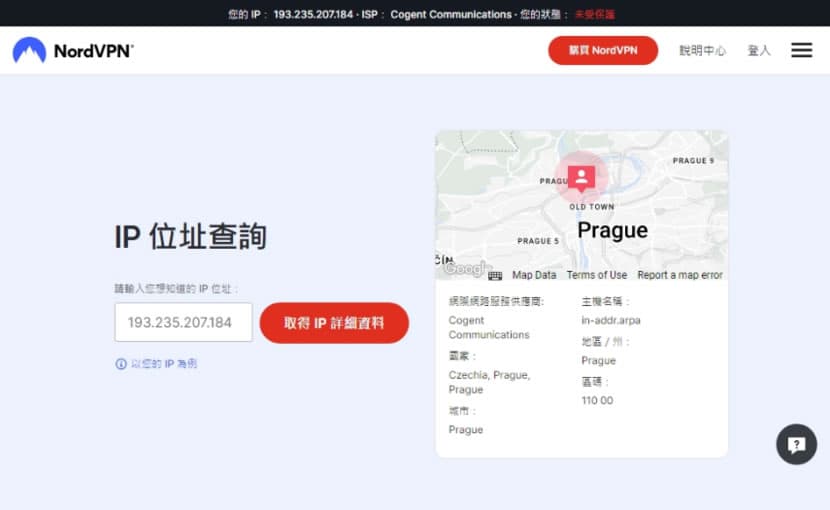Image resolution: width=830 pixels, height=510 pixels.
Task: Open the help chat bubble icon
Action: tap(796, 444)
